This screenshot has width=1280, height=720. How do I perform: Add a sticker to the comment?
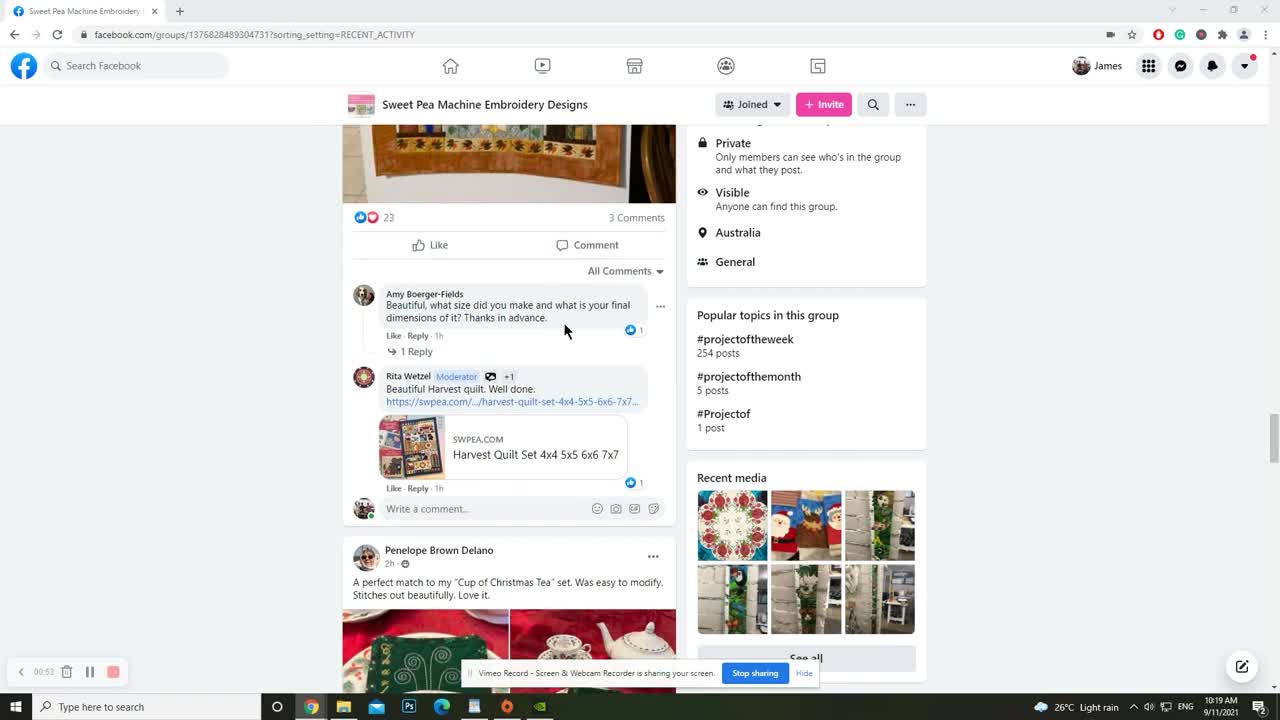tap(653, 509)
